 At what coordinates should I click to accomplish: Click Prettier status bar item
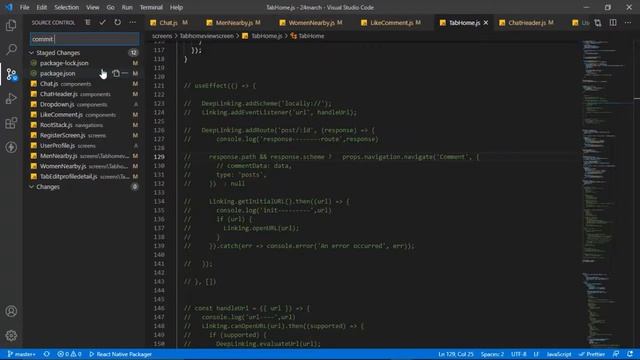[592, 354]
